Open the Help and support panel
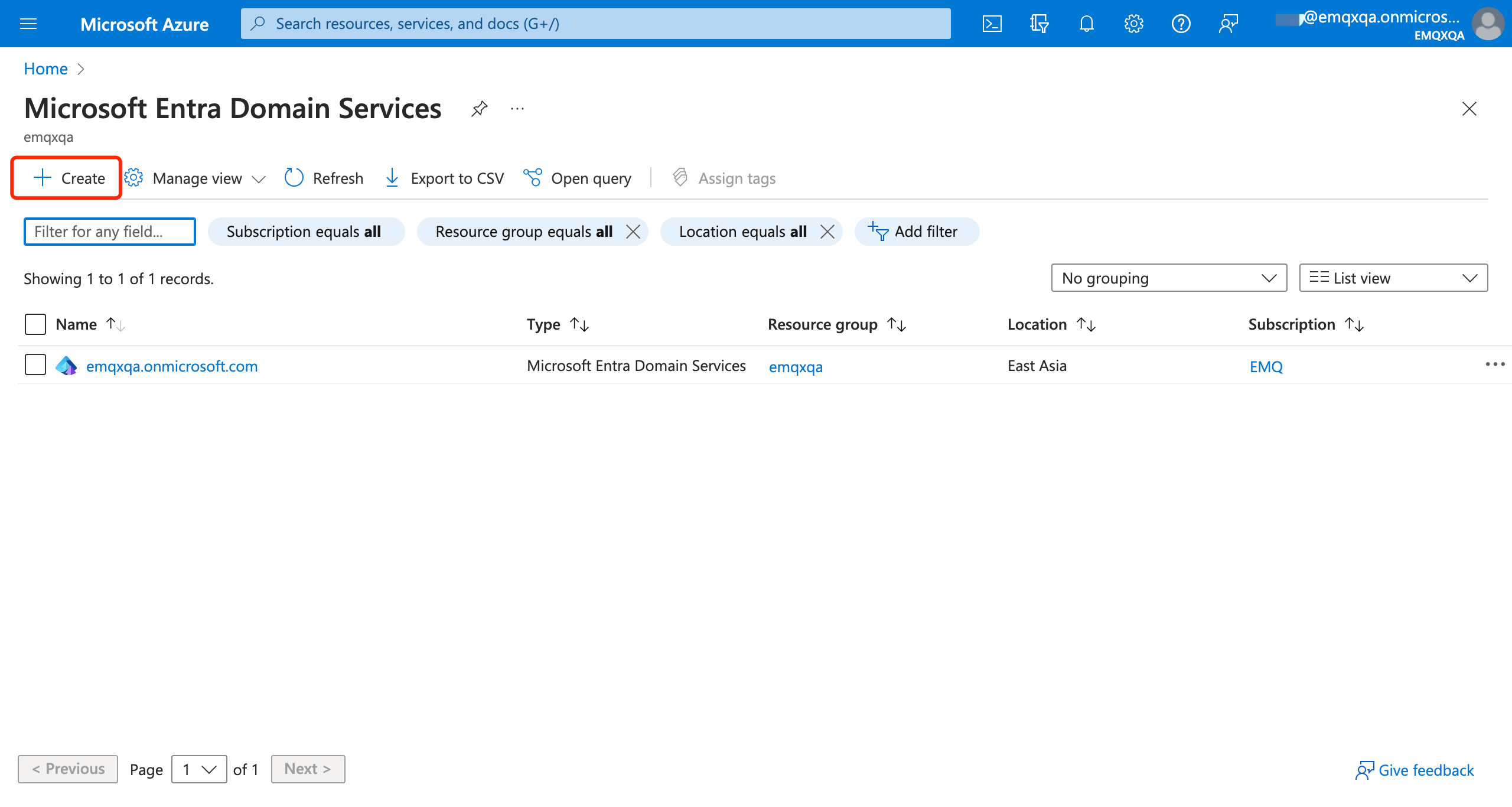This screenshot has width=1512, height=807. click(1181, 24)
